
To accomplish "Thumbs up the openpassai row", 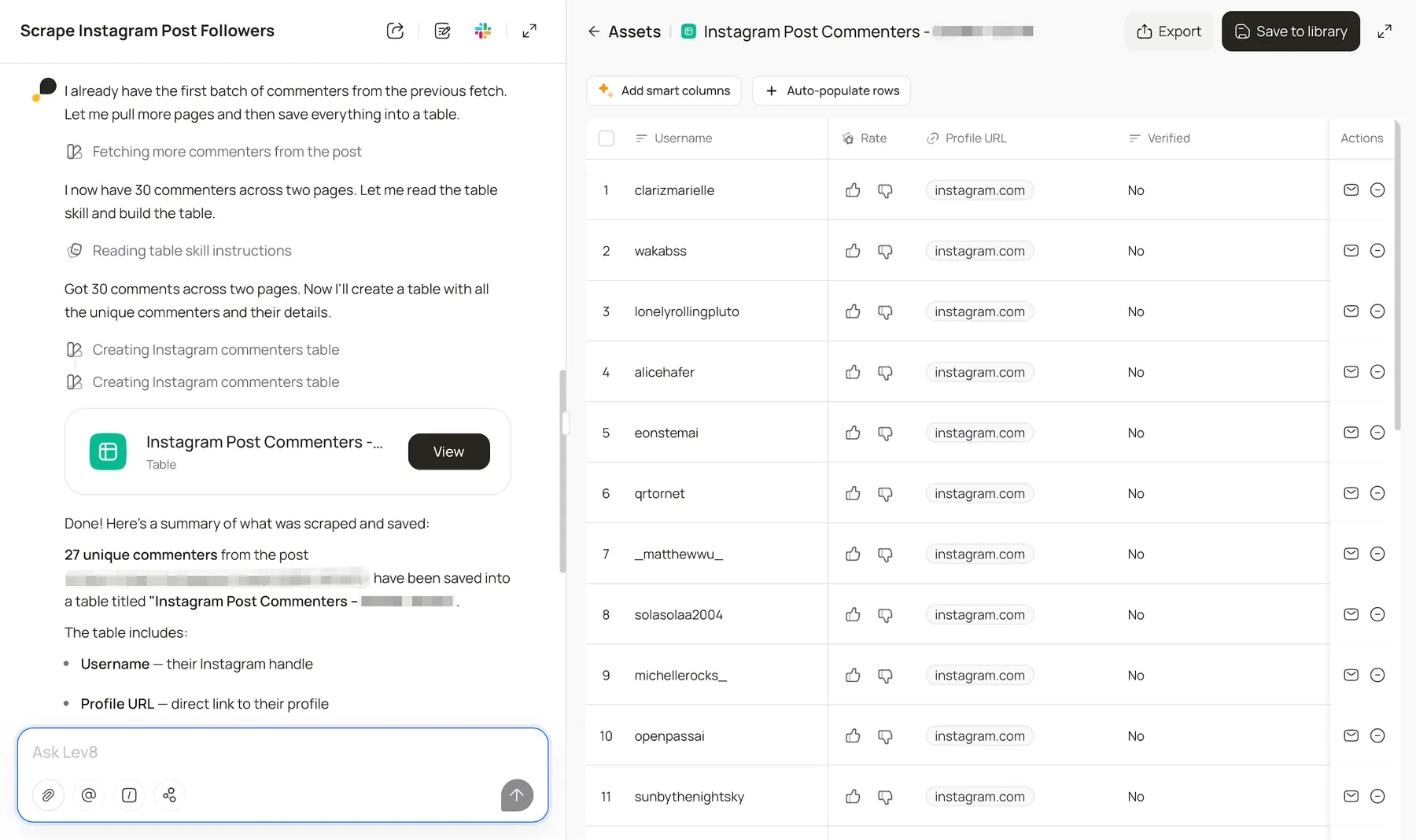I will coord(853,735).
